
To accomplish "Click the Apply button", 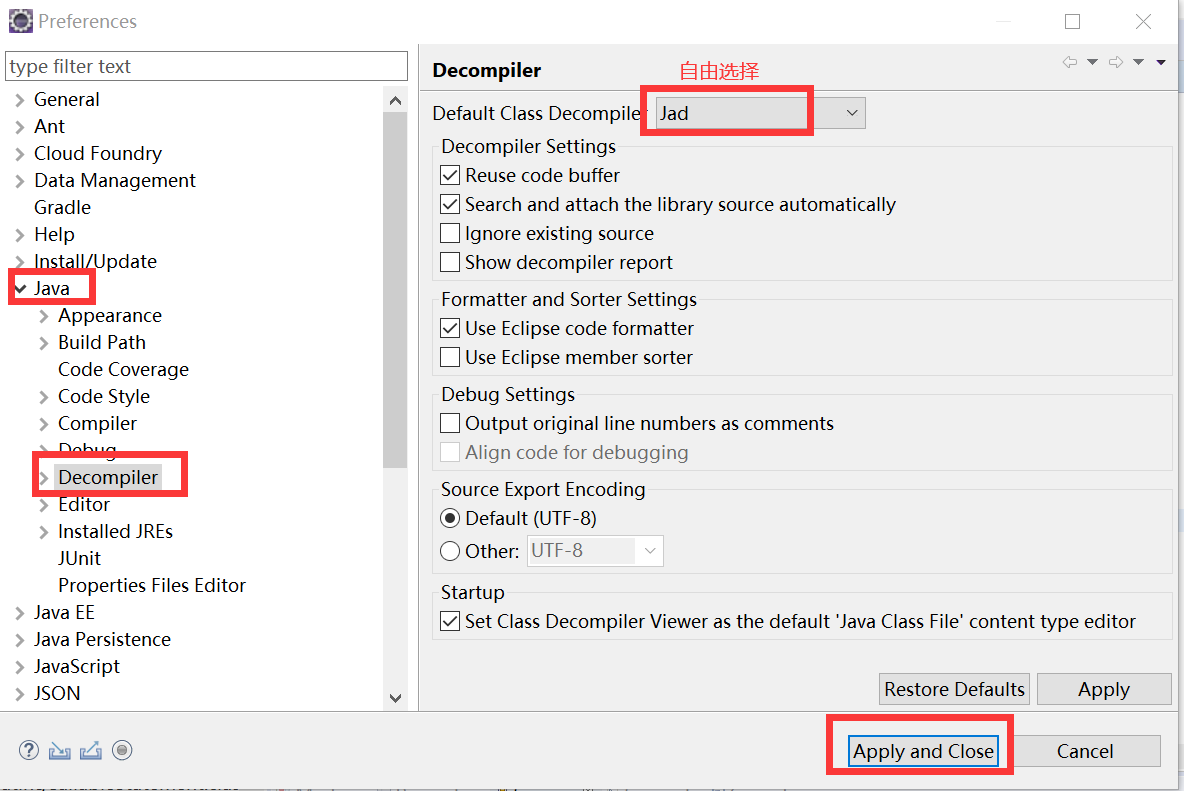I will click(x=1104, y=689).
